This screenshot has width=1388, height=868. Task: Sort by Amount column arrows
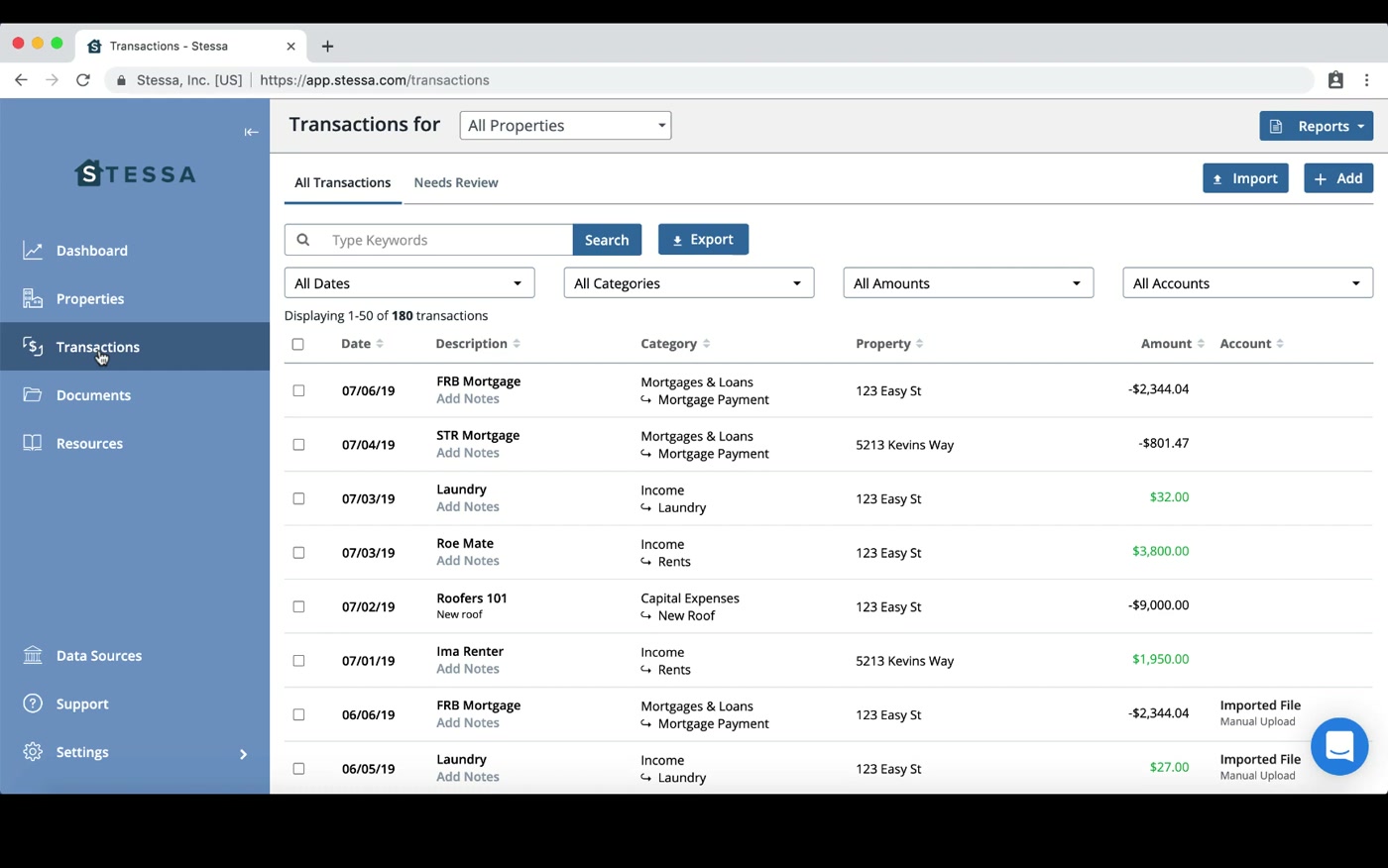pos(1201,344)
